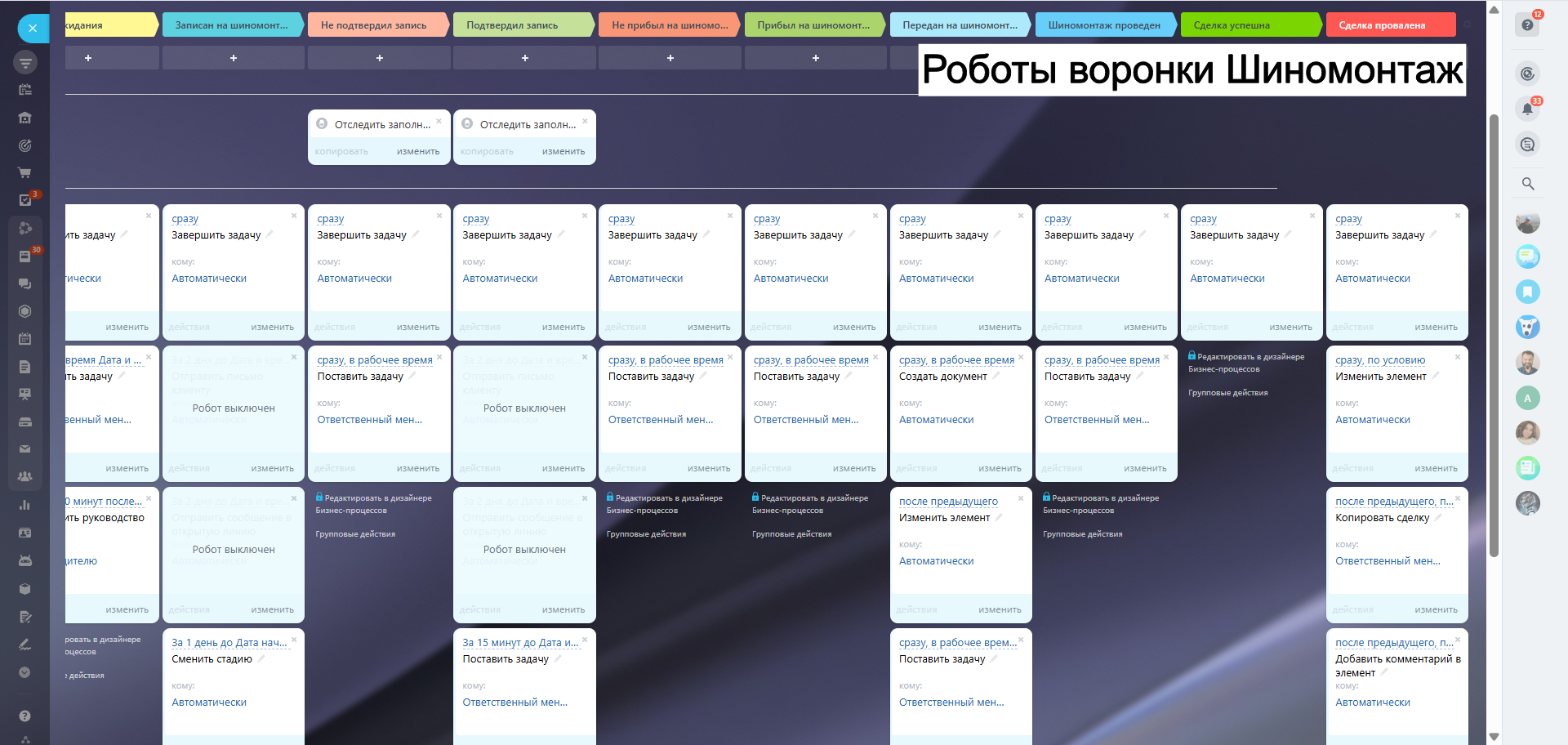This screenshot has width=1568, height=745.
Task: Select the 'Записан на шиномонт...' stage
Action: click(x=233, y=25)
